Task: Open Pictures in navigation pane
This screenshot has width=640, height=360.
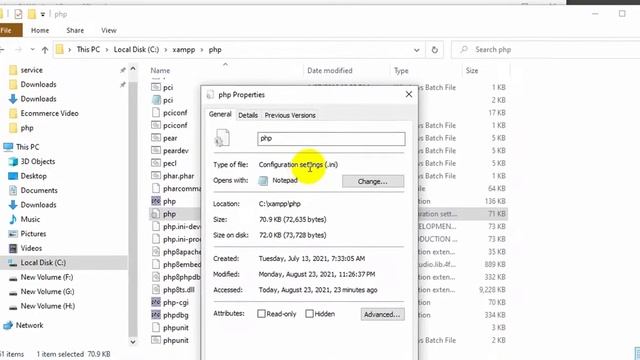Action: (x=33, y=234)
